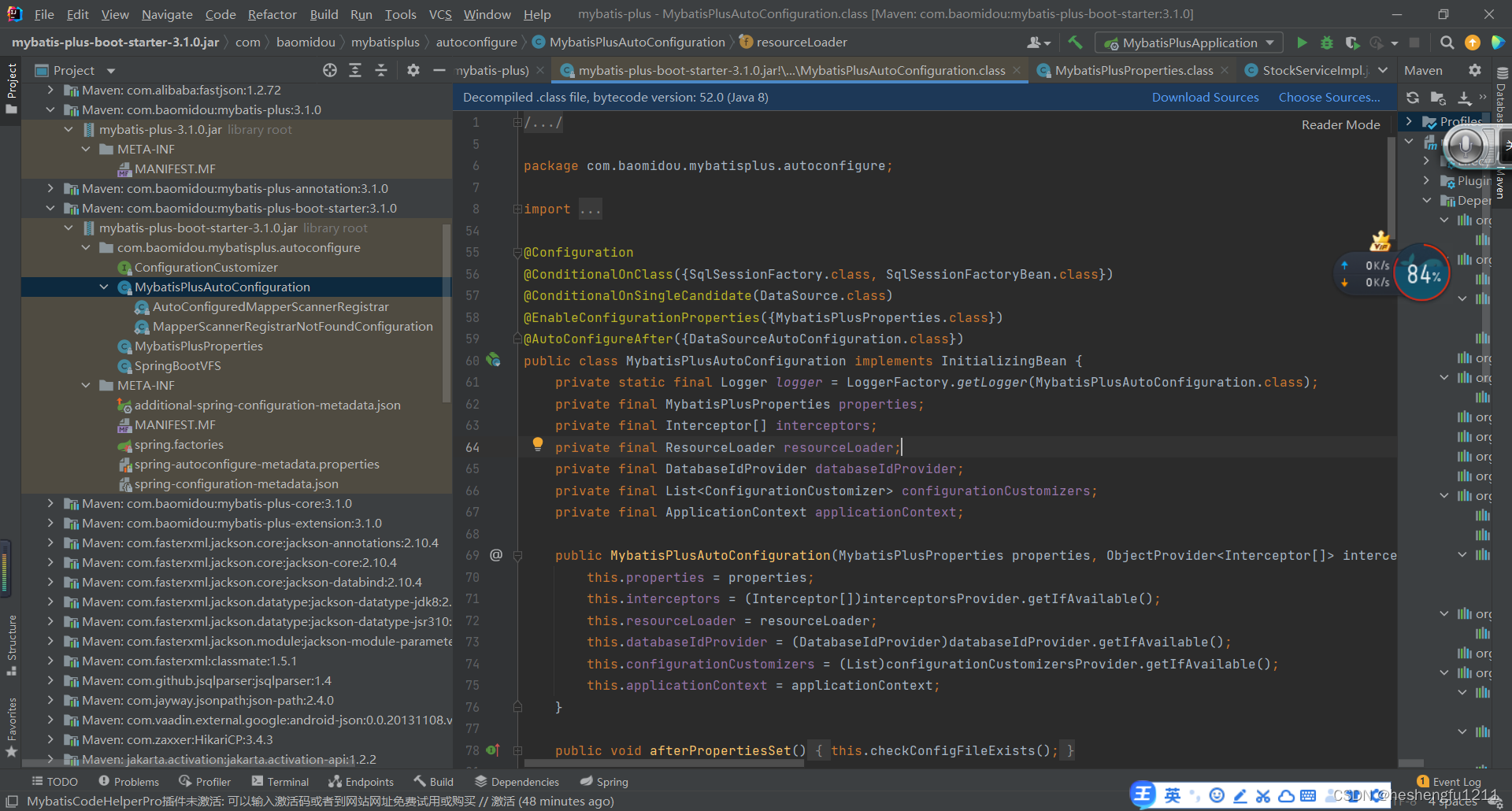Image resolution: width=1512 pixels, height=811 pixels.
Task: Toggle the Project tool window sidebar button
Action: click(x=11, y=89)
